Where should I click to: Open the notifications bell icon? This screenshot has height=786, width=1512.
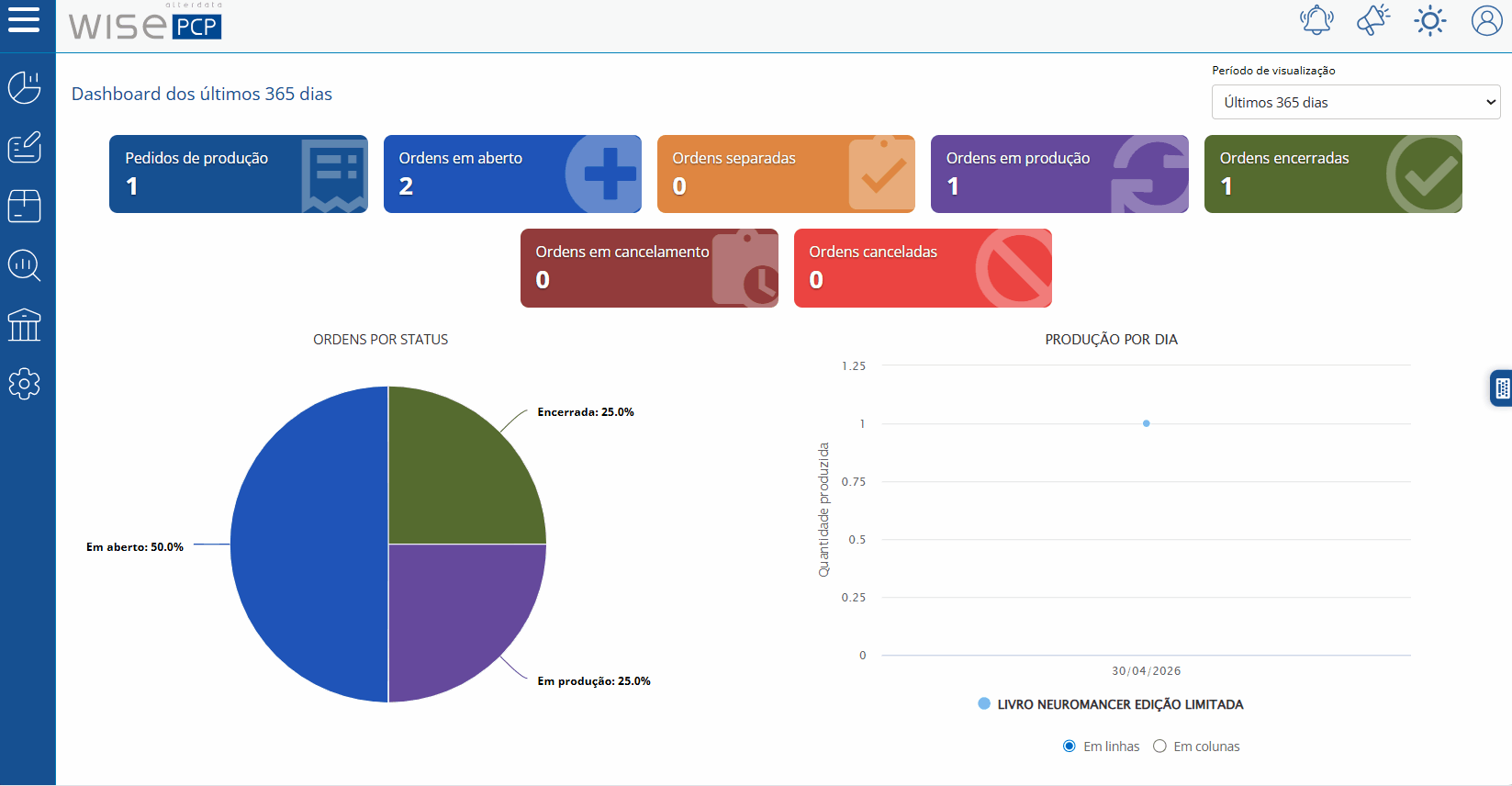click(x=1316, y=20)
